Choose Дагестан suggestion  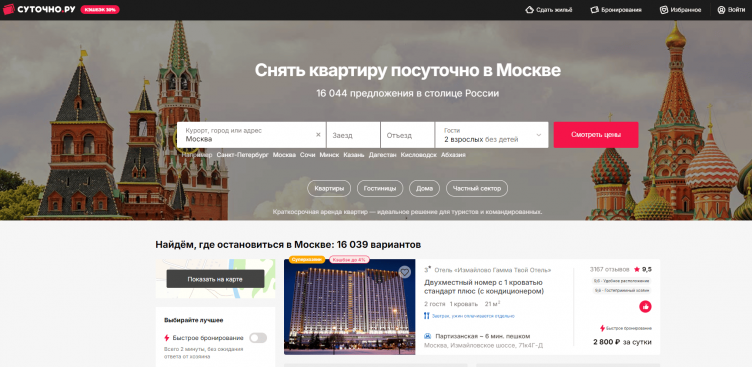382,155
